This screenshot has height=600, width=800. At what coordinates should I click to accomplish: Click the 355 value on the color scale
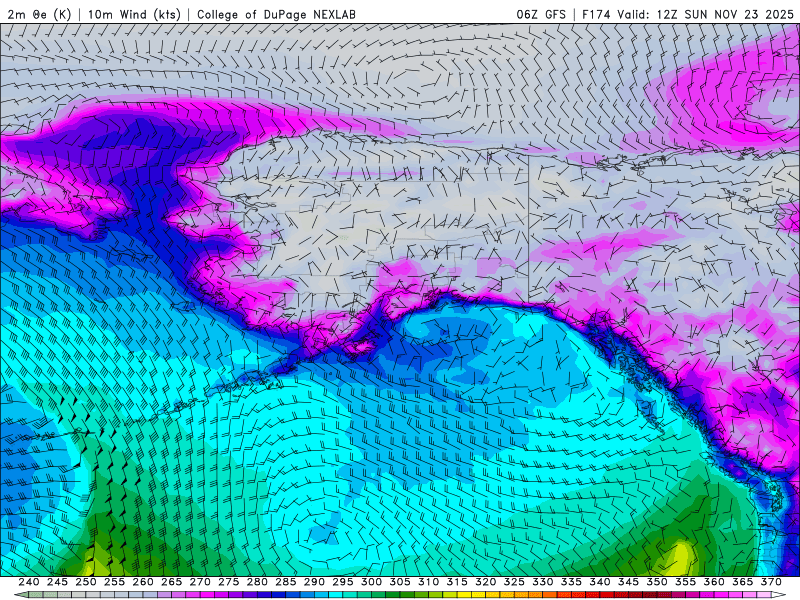click(x=686, y=582)
